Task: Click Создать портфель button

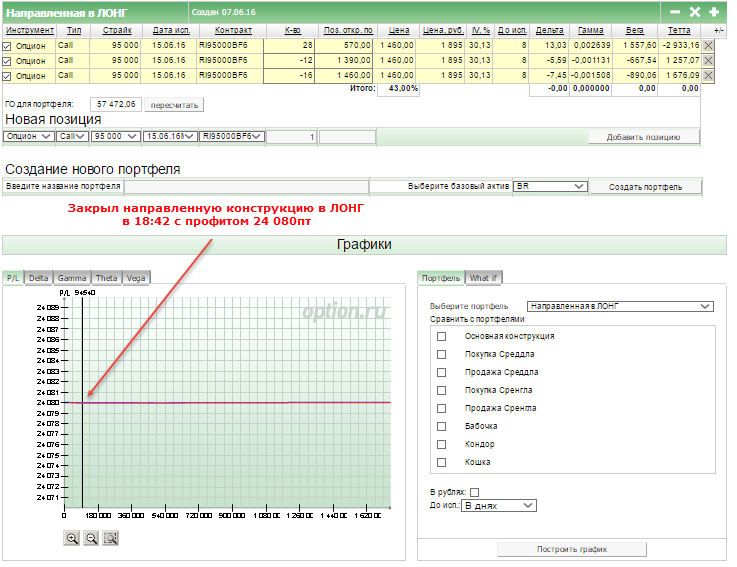Action: 645,187
